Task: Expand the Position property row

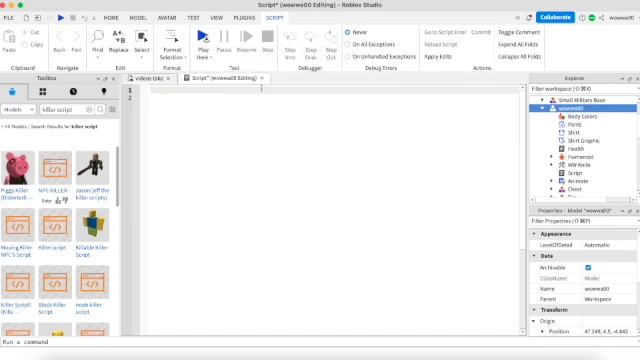Action: pos(542,331)
